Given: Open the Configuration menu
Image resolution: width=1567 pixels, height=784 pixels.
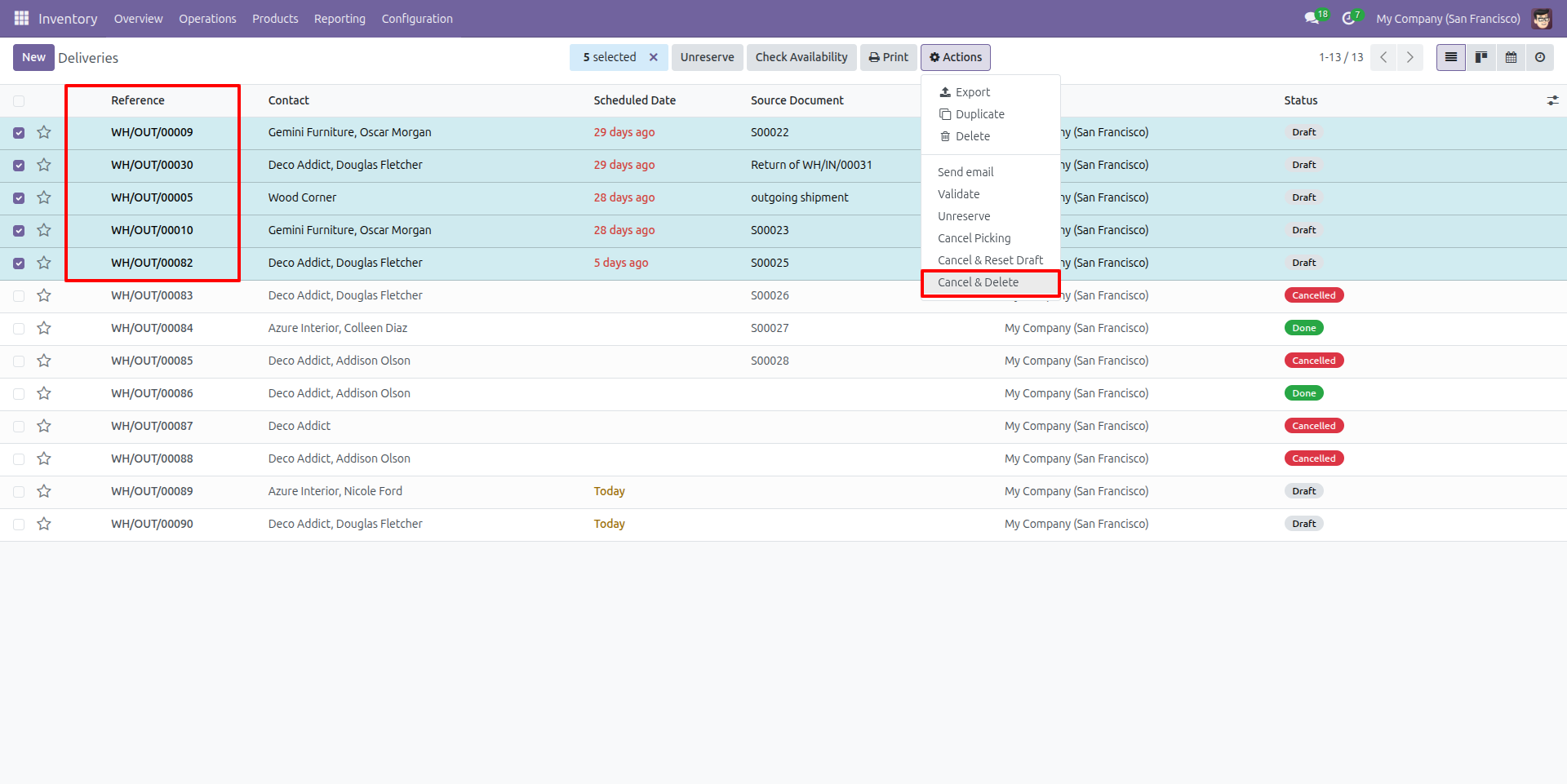Looking at the screenshot, I should pos(417,18).
